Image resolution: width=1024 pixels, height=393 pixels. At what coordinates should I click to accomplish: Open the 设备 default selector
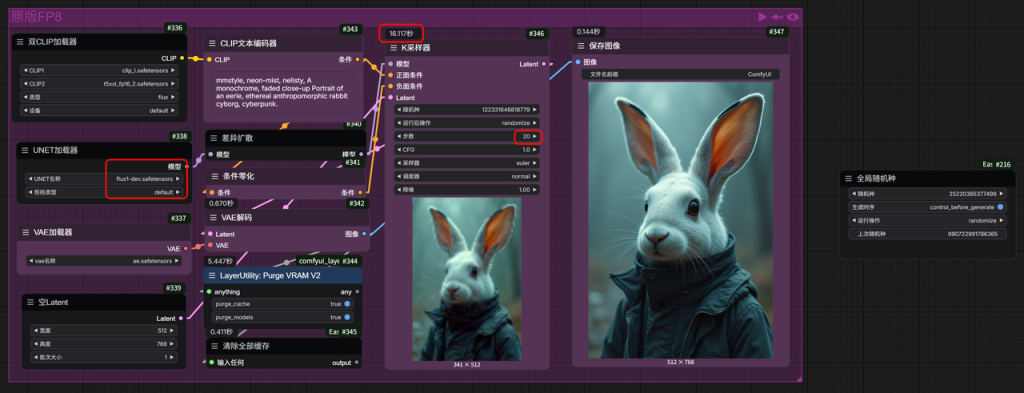[99, 110]
